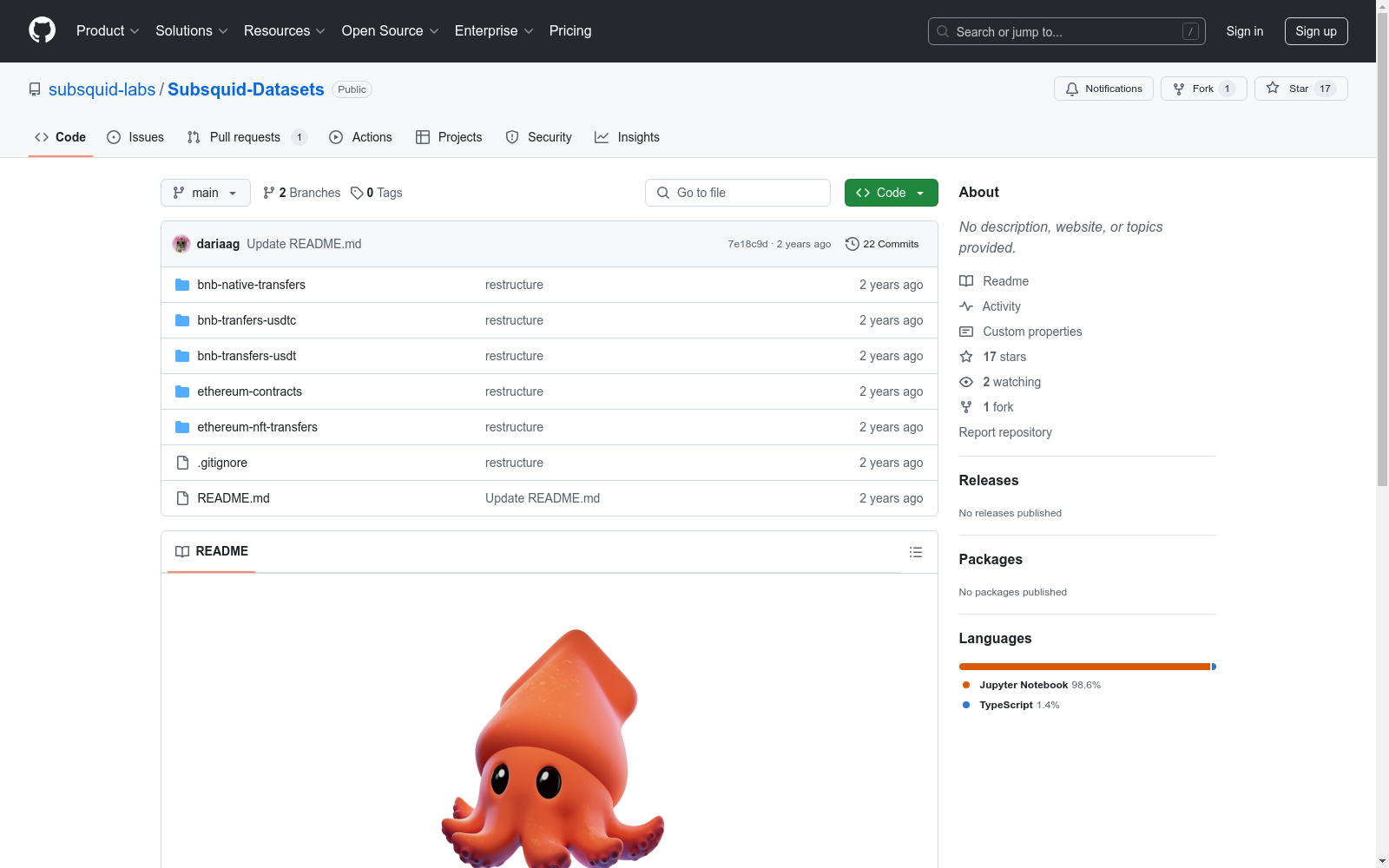Click dariaag's avatar image
The image size is (1389, 868).
181,244
